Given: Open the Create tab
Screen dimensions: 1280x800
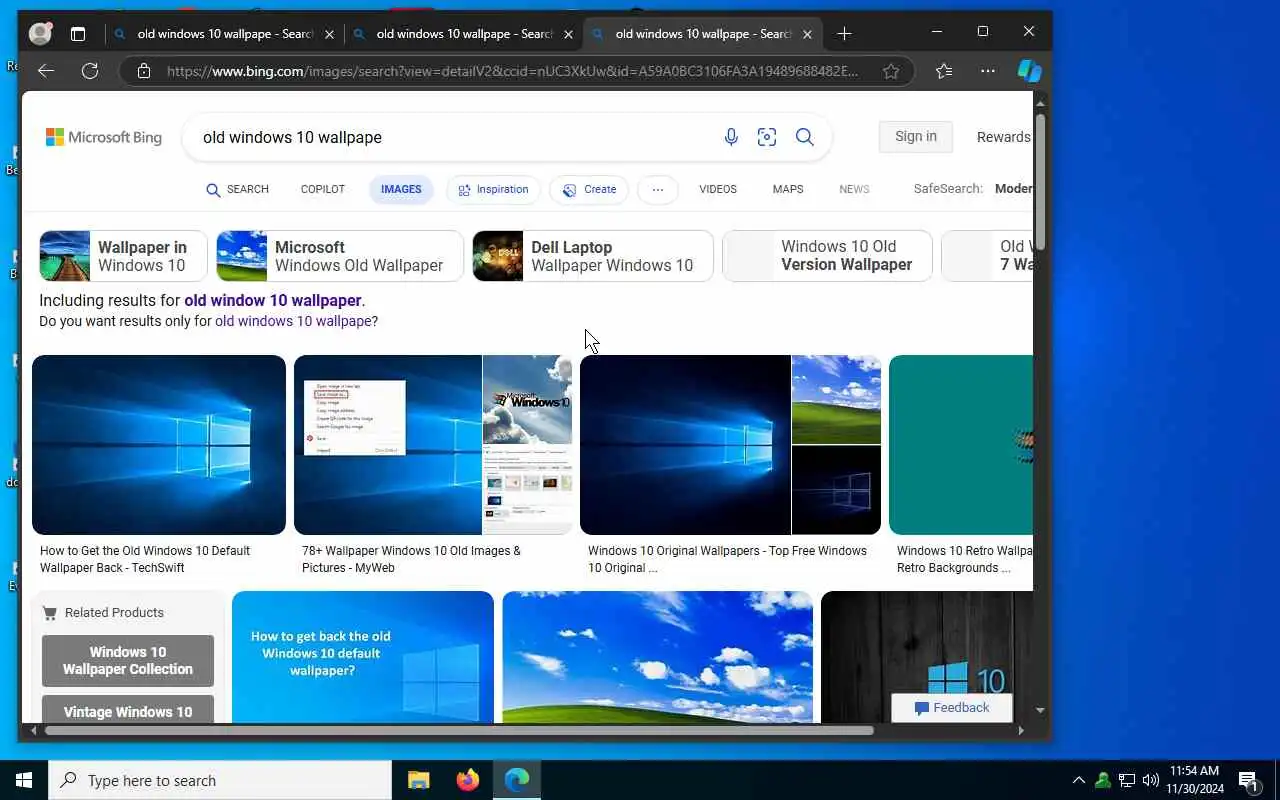Looking at the screenshot, I should click(x=589, y=189).
